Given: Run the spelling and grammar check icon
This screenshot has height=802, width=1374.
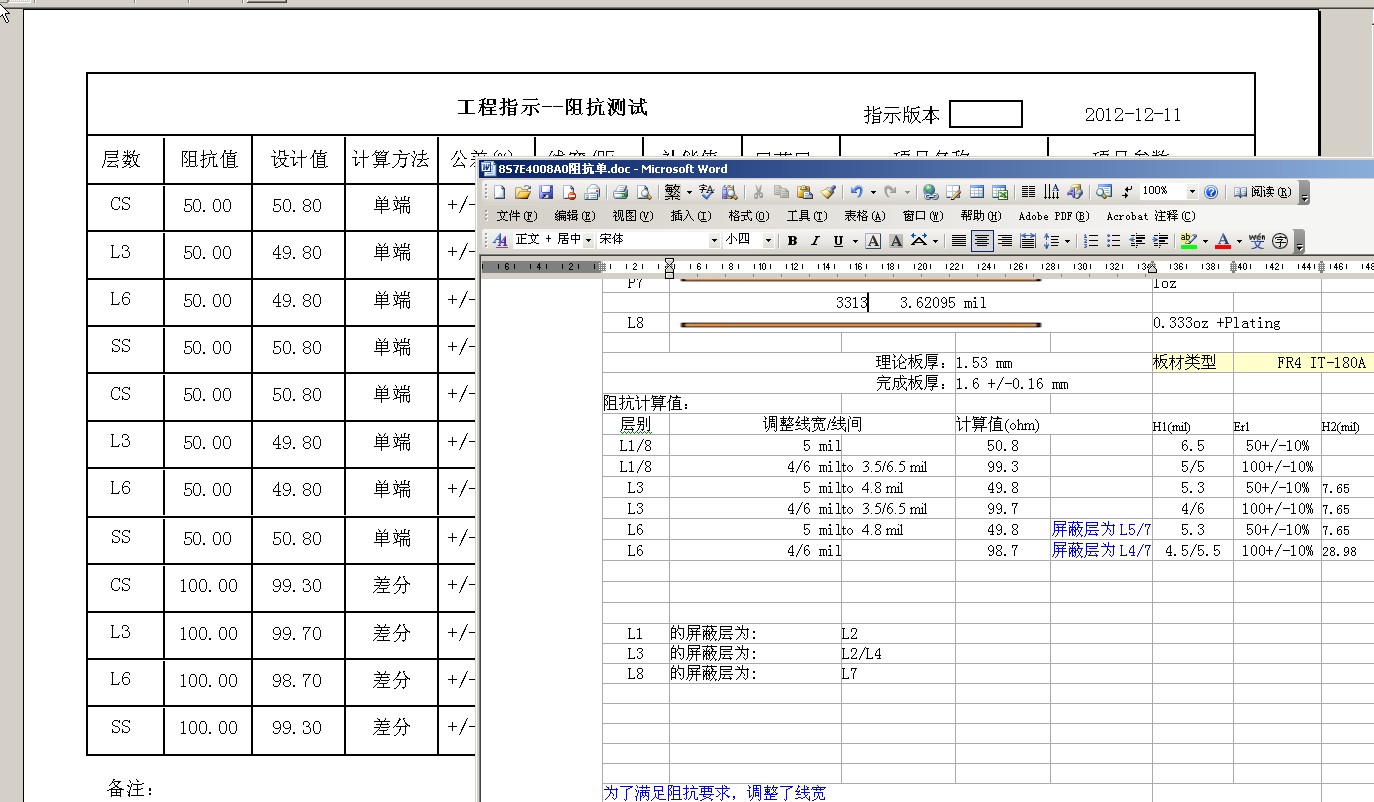Looking at the screenshot, I should pos(706,192).
